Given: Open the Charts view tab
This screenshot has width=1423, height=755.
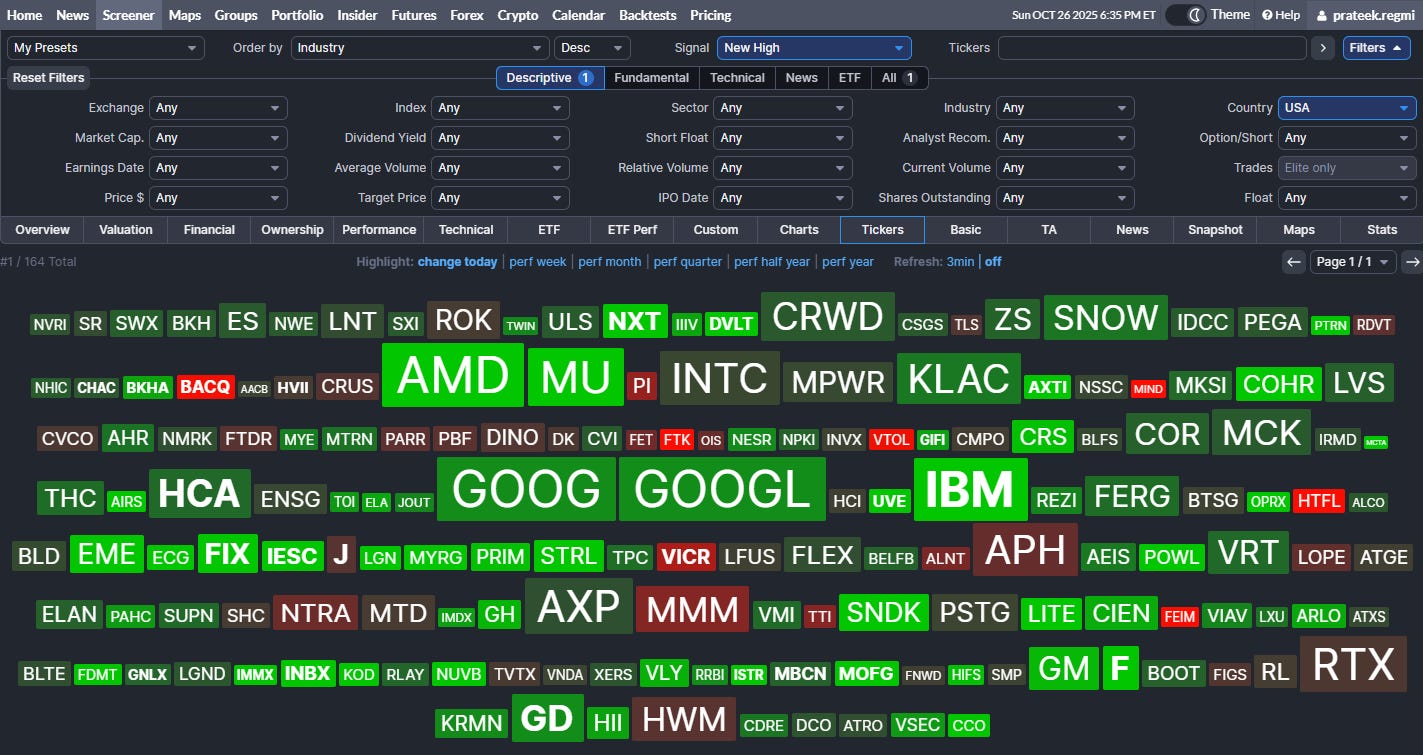Looking at the screenshot, I should (x=799, y=230).
